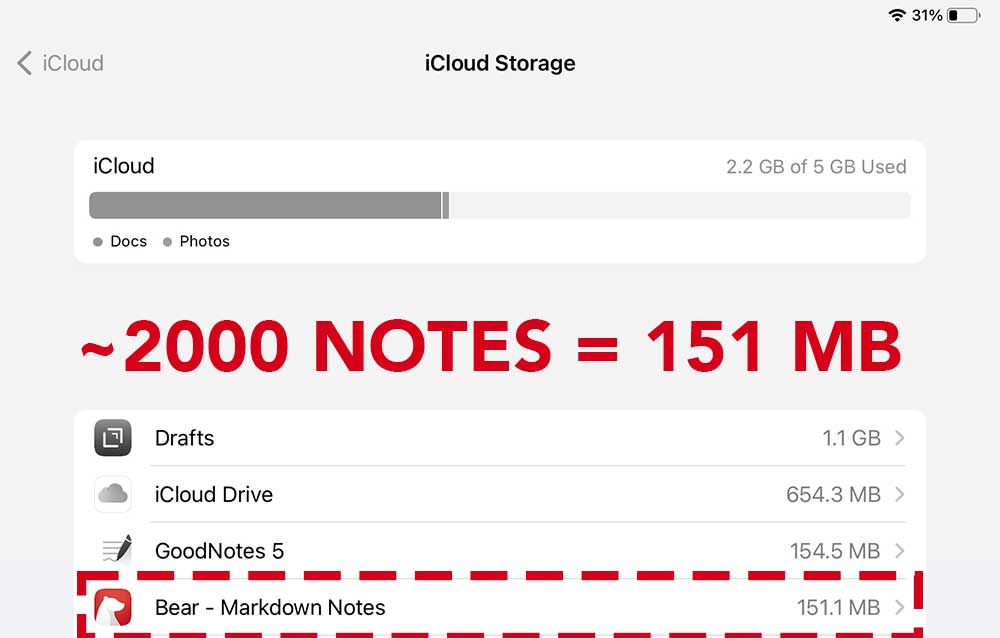Click the gray iCloud storage usage bar
Screen dimensions: 1000x638
click(500, 205)
